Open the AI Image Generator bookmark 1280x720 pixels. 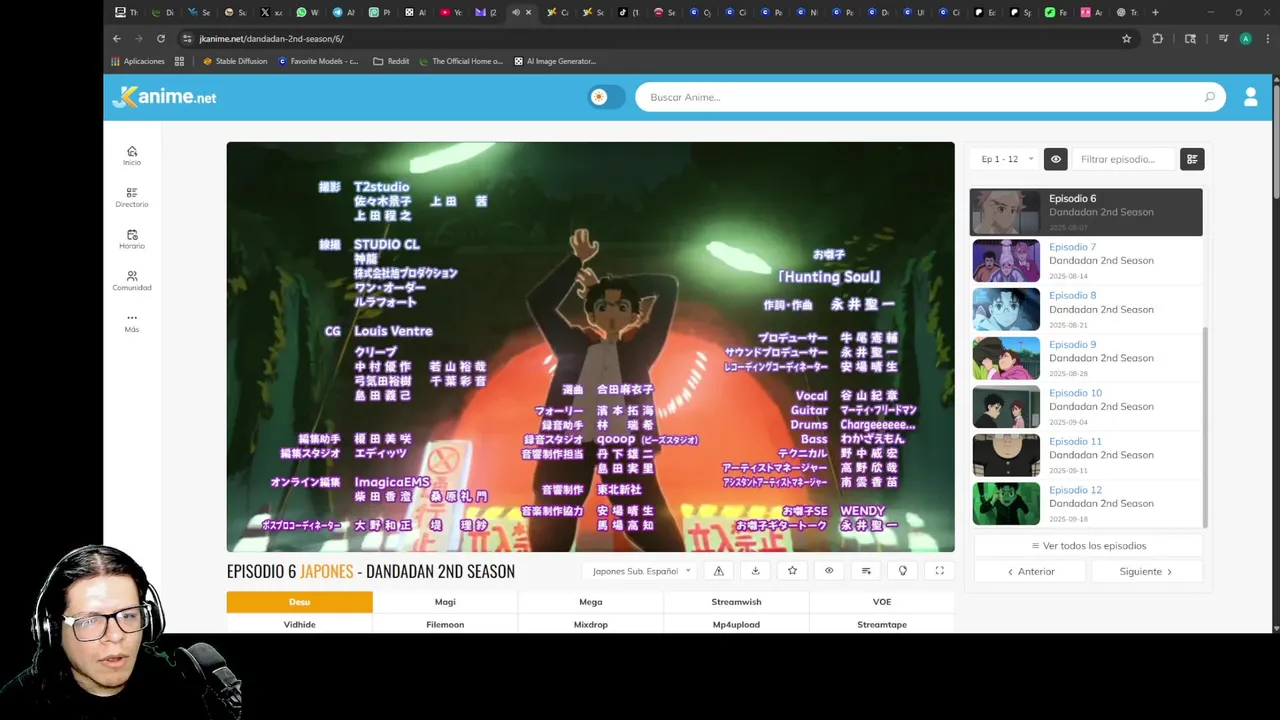point(555,61)
